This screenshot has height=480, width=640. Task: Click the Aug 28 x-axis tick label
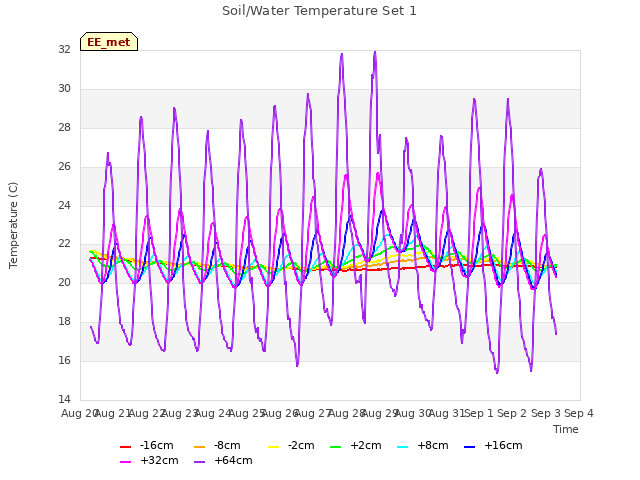tap(347, 413)
